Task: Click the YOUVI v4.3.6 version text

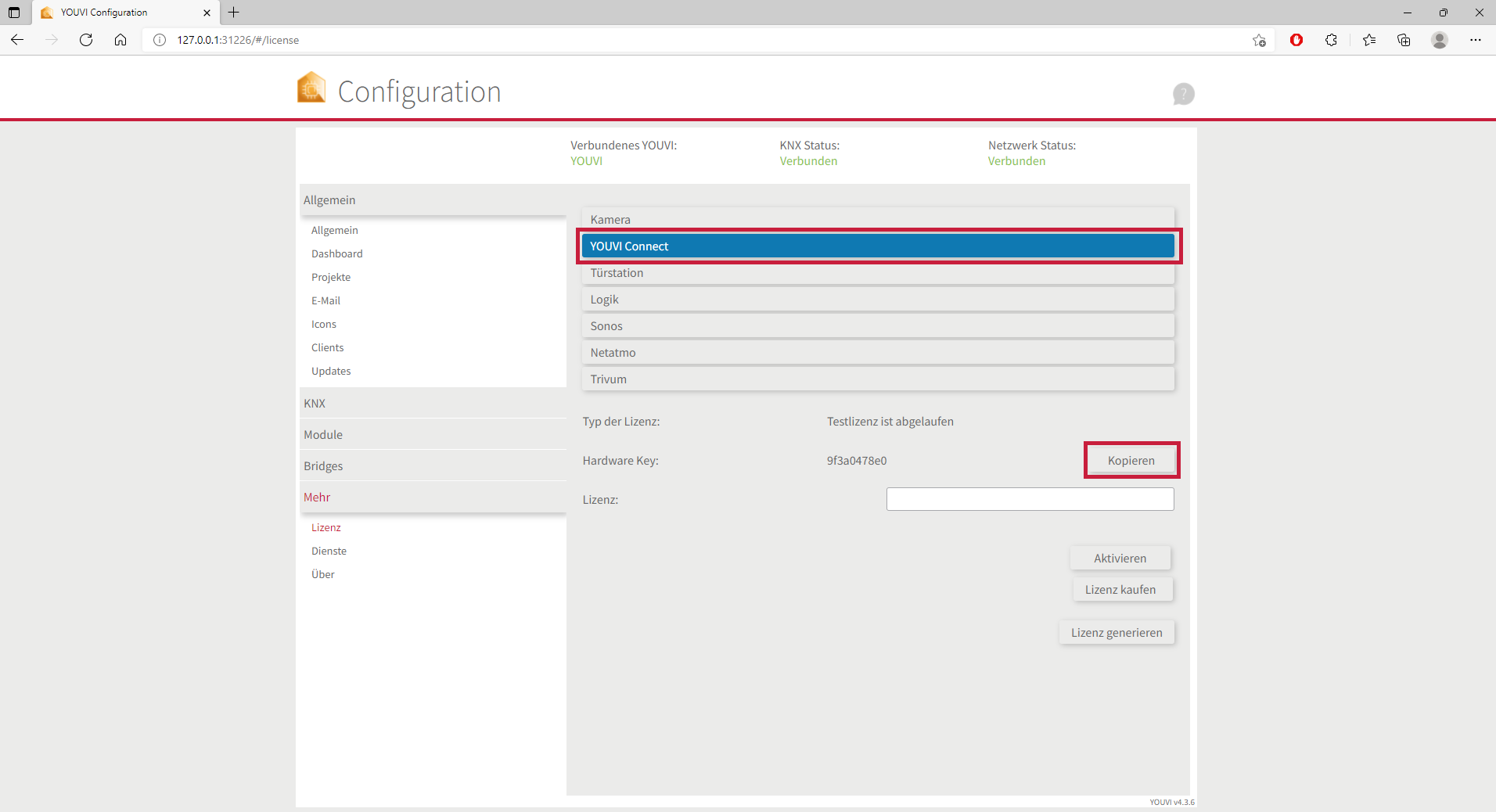Action: tap(1172, 802)
